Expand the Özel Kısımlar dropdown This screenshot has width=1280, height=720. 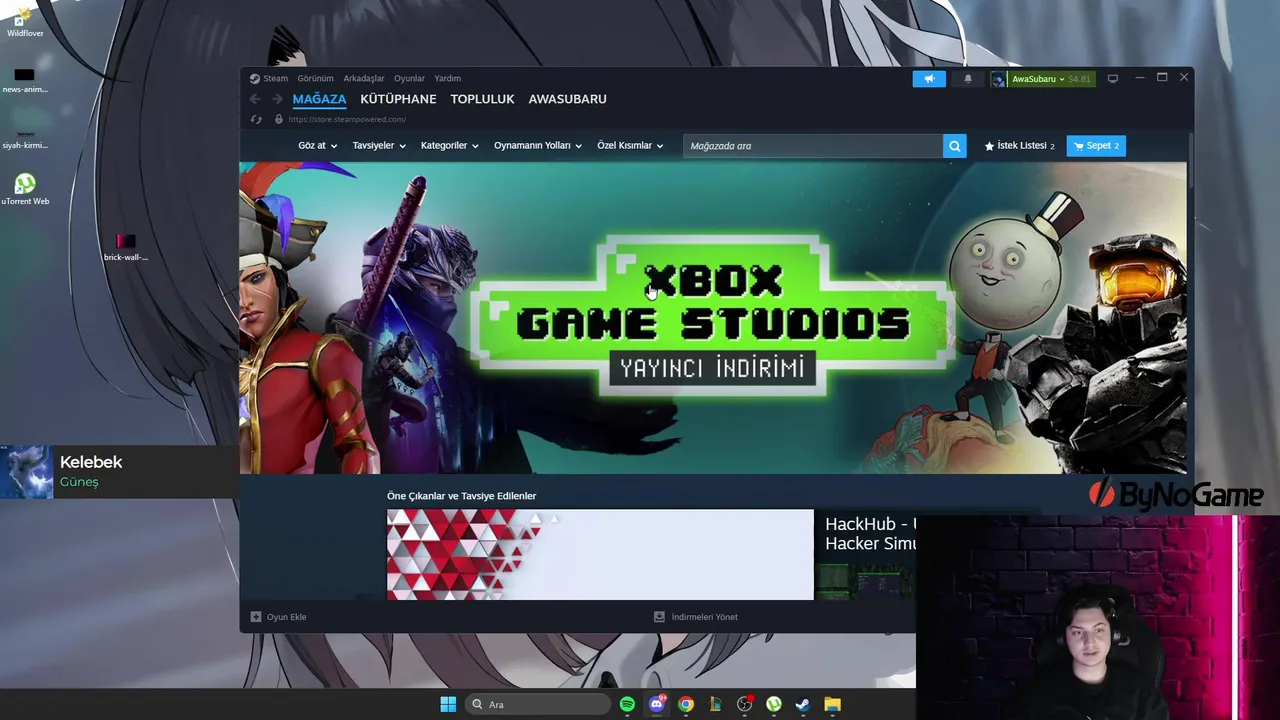pyautogui.click(x=630, y=146)
